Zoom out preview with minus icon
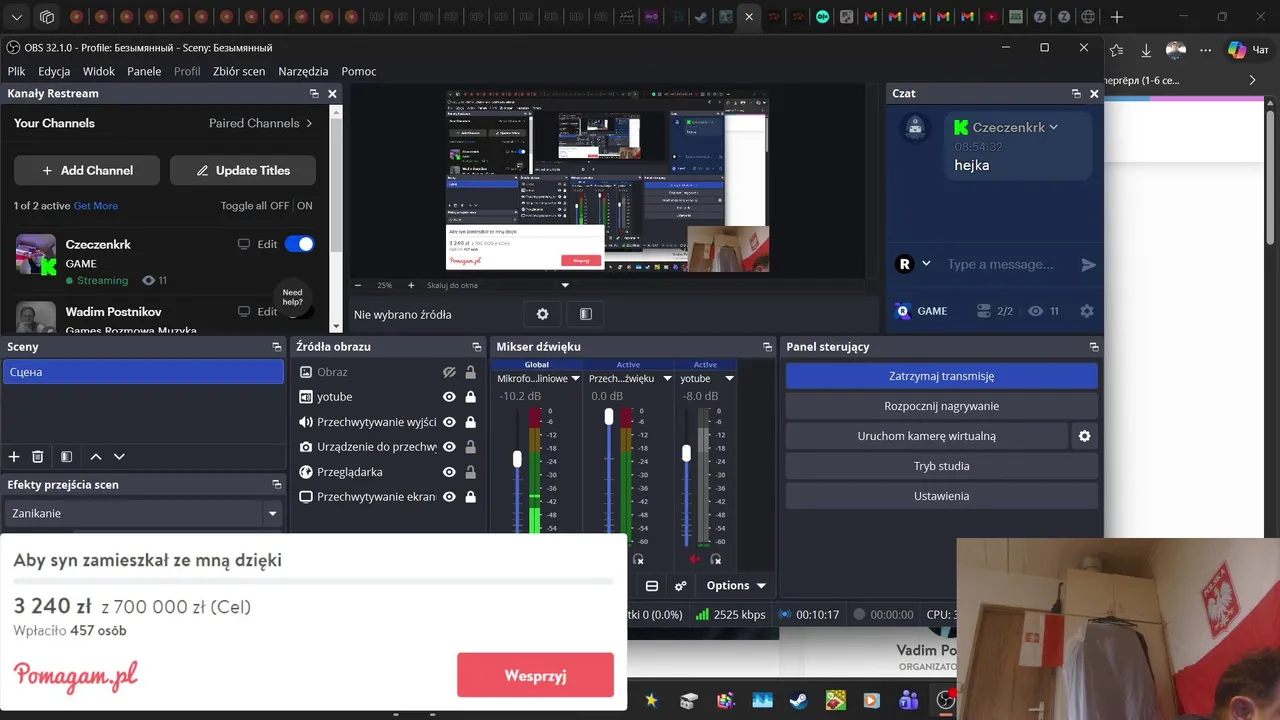This screenshot has width=1280, height=720. 358,285
